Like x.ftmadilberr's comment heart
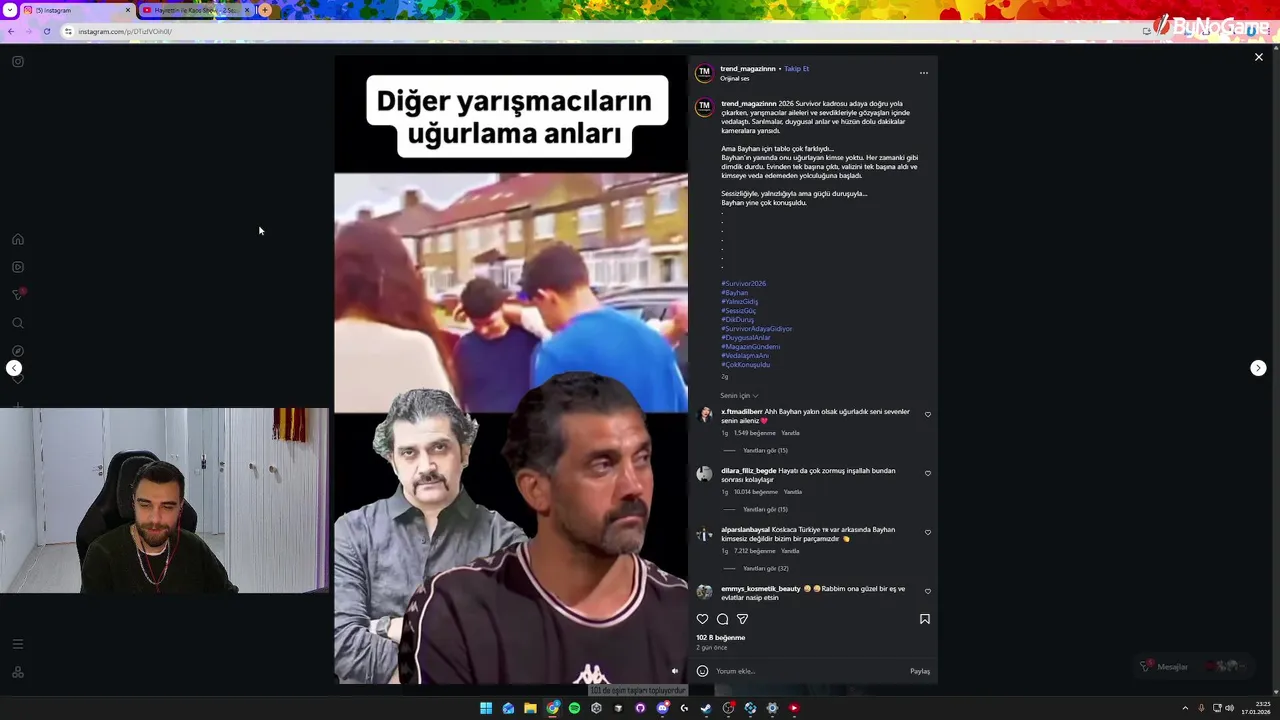This screenshot has height=720, width=1280. coord(928,415)
